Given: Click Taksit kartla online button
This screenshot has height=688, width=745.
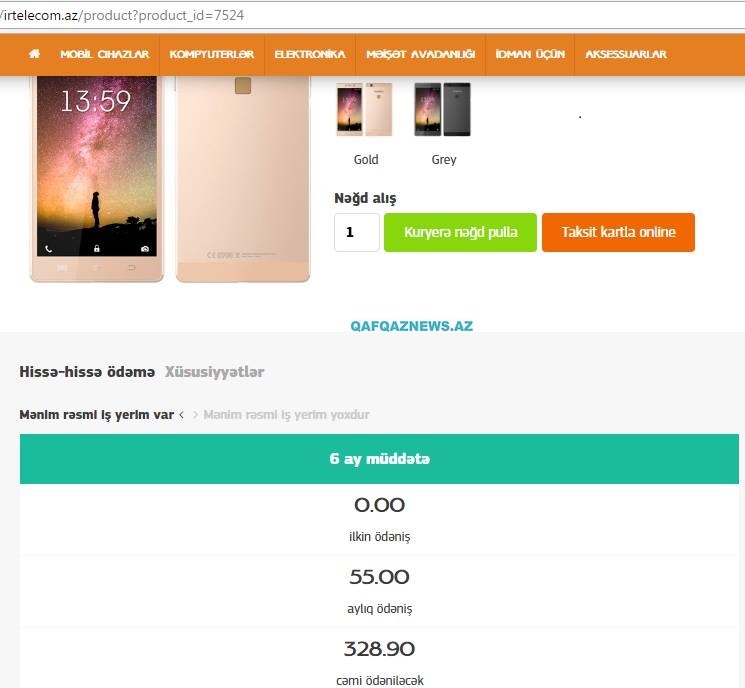Looking at the screenshot, I should click(618, 232).
